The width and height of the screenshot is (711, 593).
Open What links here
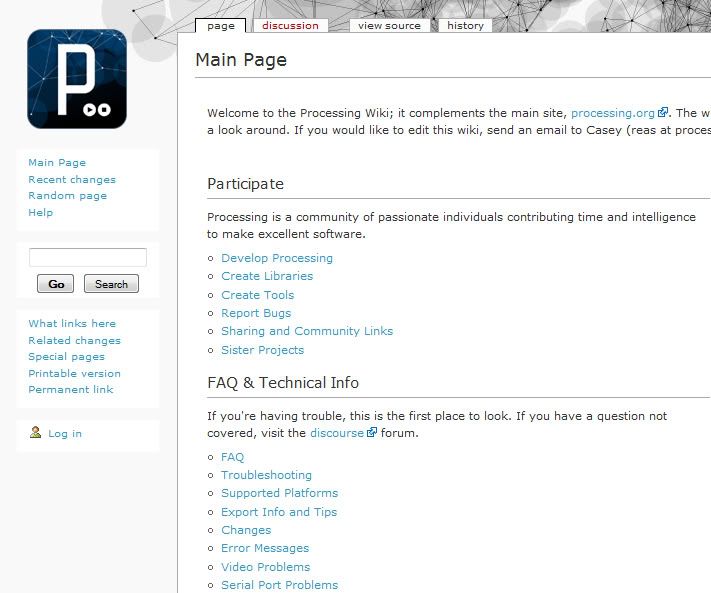tap(72, 324)
